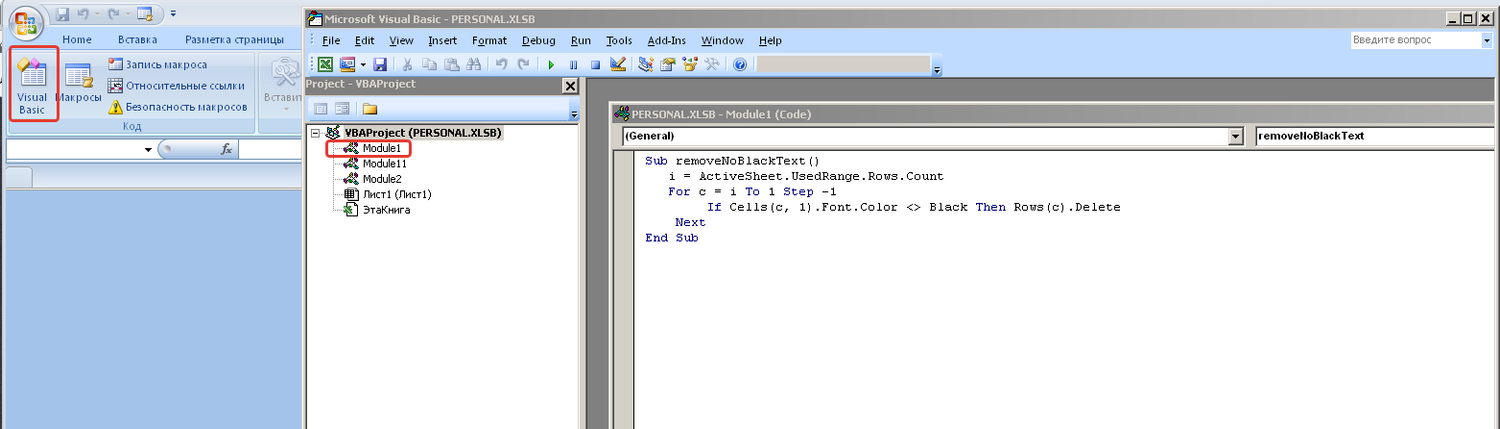Click View Microsoft Excel toolbar icon
The height and width of the screenshot is (429, 1500).
(x=326, y=64)
